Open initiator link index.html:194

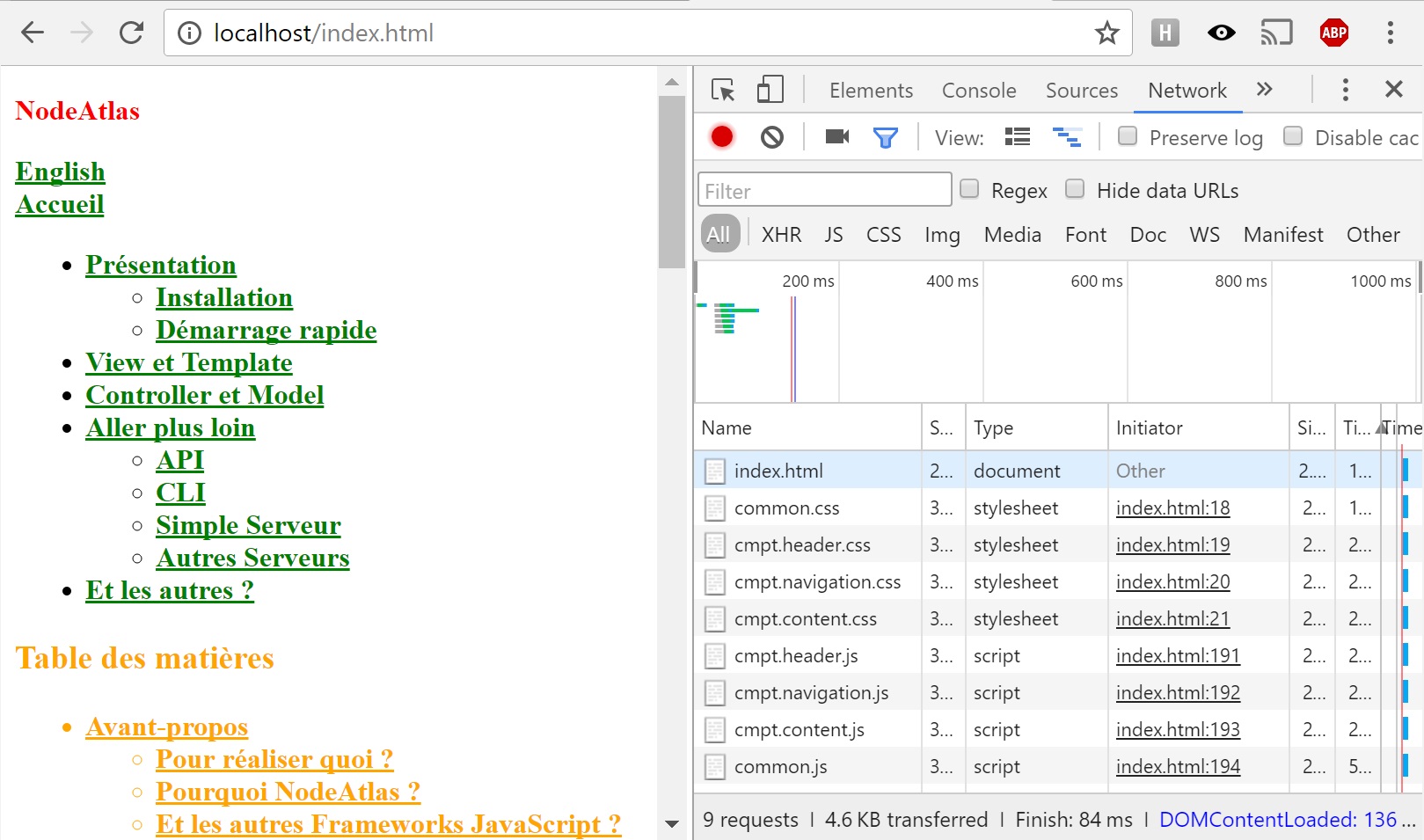[1178, 767]
